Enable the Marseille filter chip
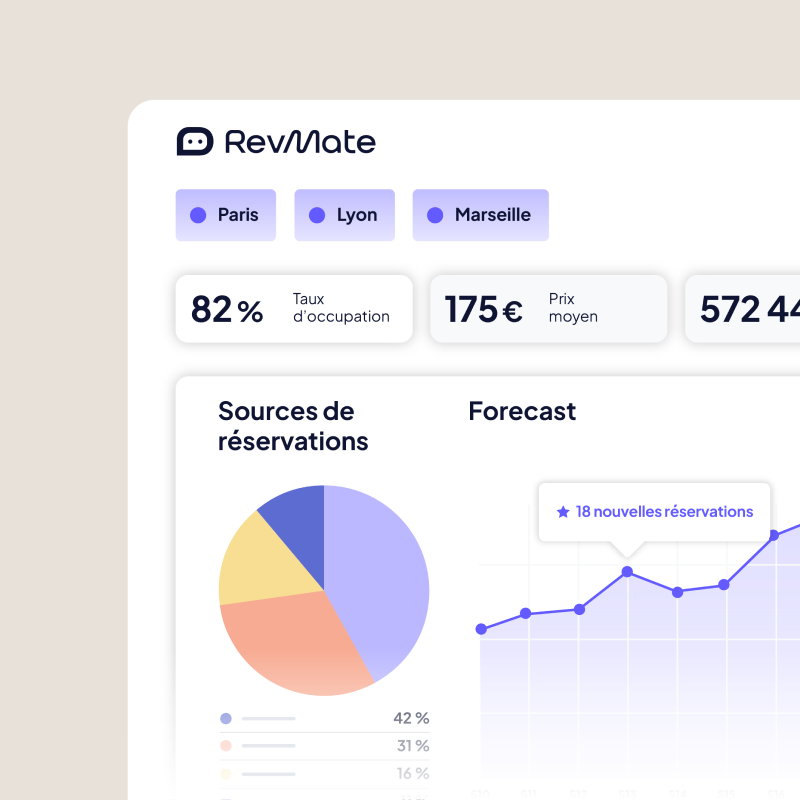The height and width of the screenshot is (800, 800). coord(480,215)
